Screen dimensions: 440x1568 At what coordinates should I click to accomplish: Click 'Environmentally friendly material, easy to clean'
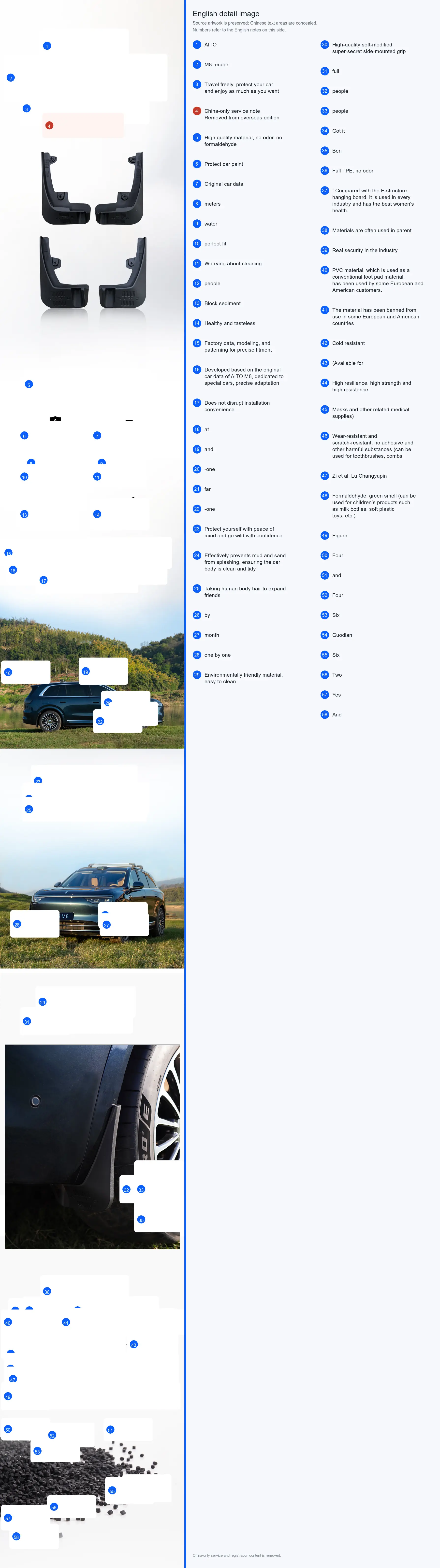(243, 678)
